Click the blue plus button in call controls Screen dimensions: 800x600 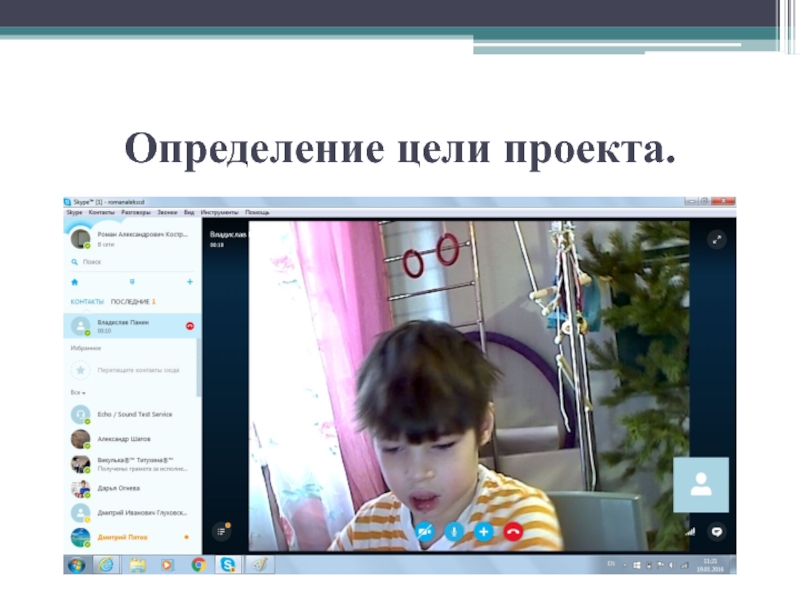483,532
